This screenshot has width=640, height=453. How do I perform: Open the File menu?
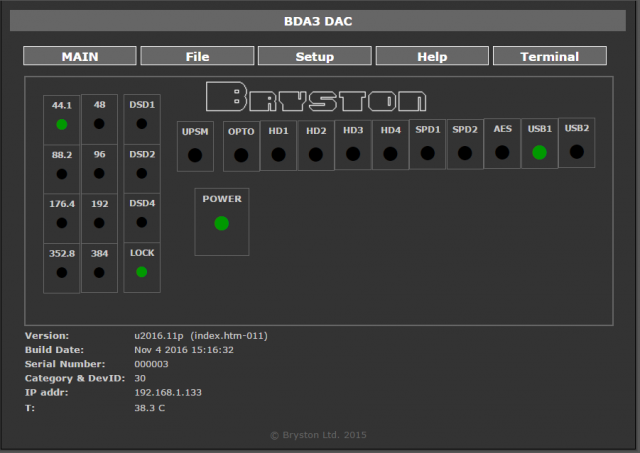click(197, 57)
